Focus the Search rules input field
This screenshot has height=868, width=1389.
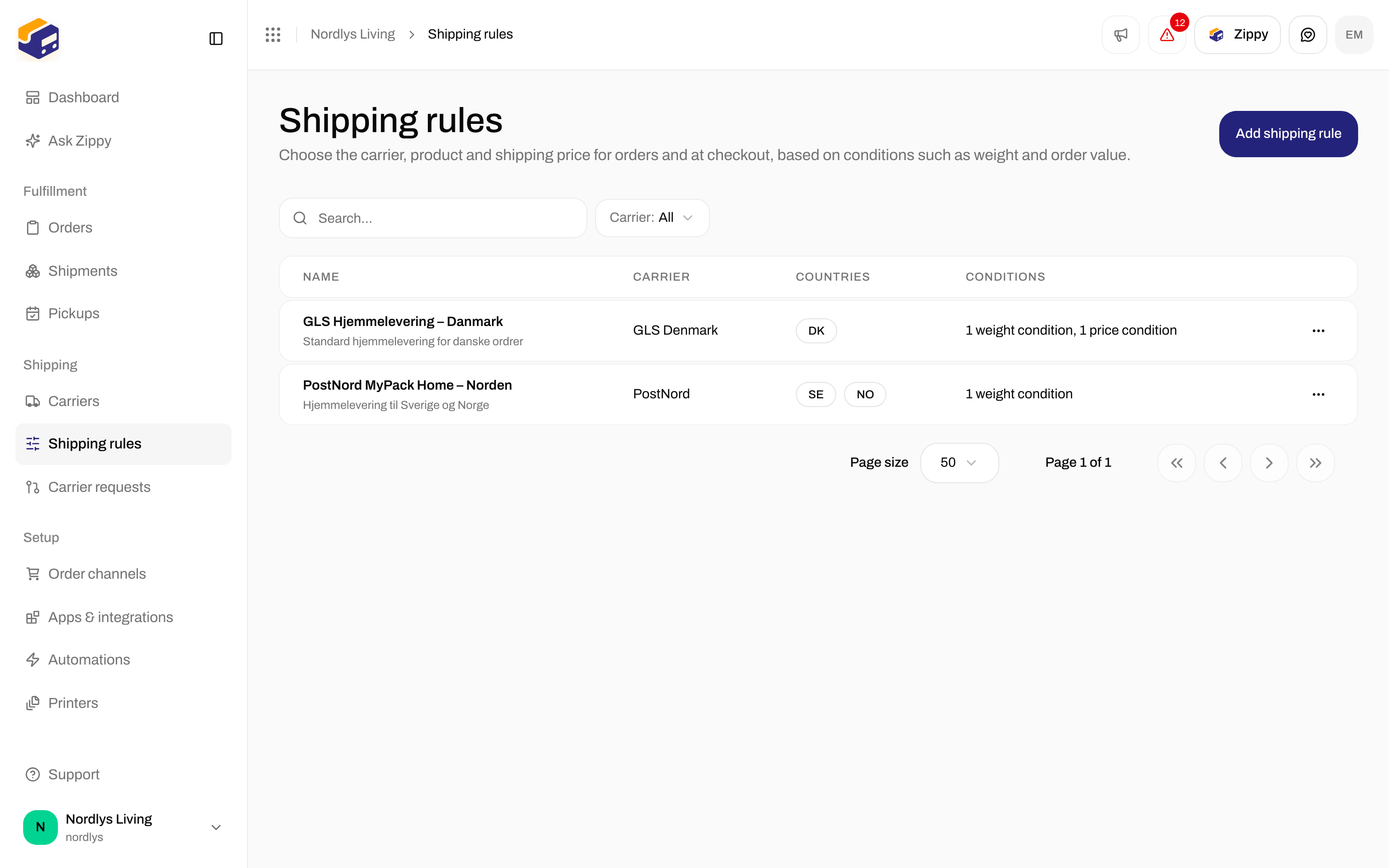point(433,218)
